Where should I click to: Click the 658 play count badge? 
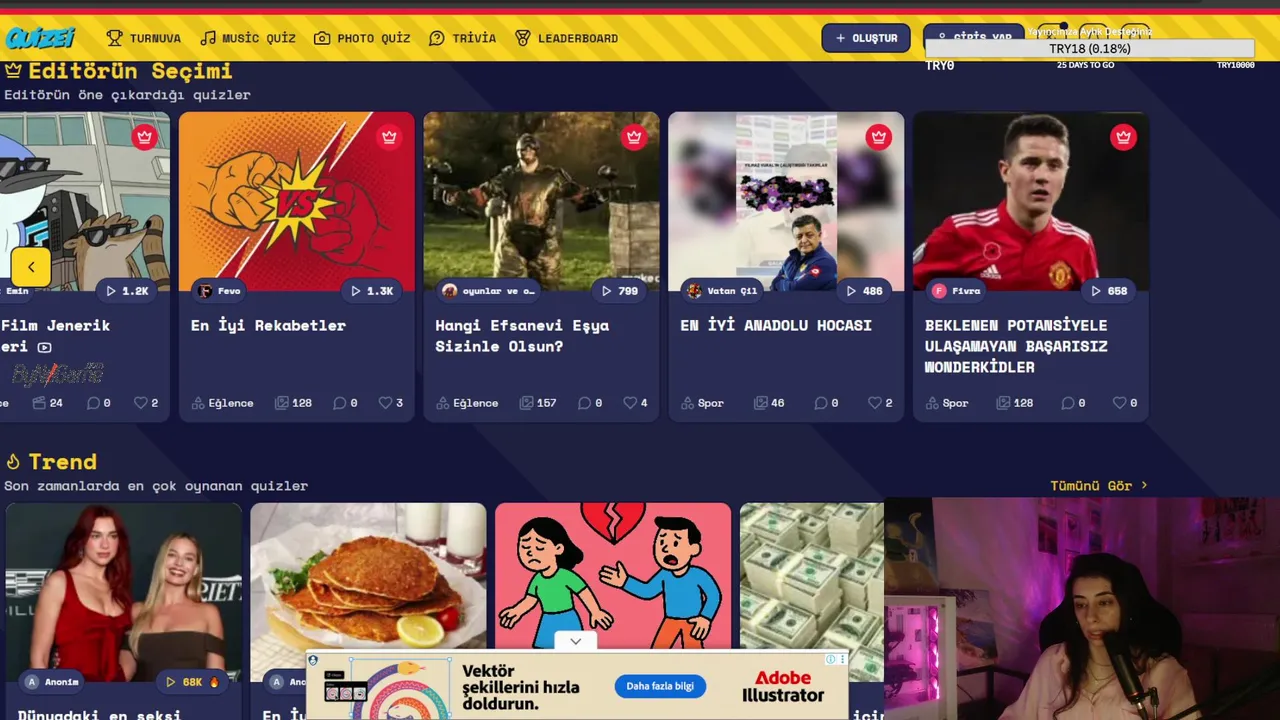coord(1109,291)
